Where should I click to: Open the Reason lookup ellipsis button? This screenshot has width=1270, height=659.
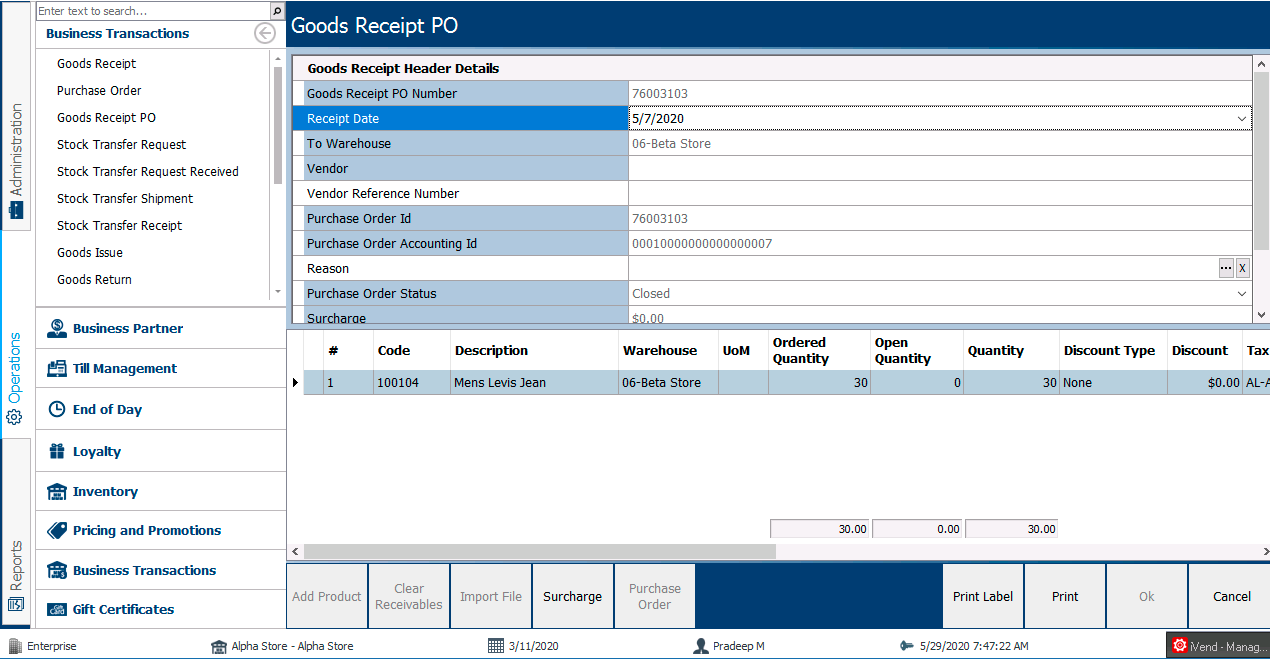click(1226, 268)
